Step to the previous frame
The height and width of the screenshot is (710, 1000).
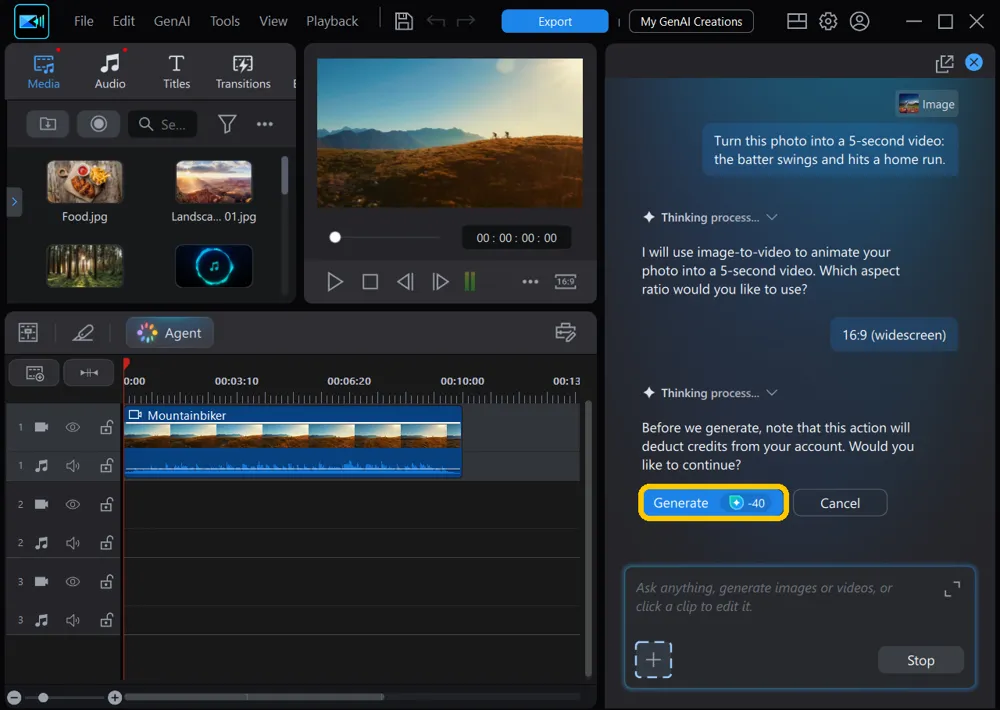405,281
